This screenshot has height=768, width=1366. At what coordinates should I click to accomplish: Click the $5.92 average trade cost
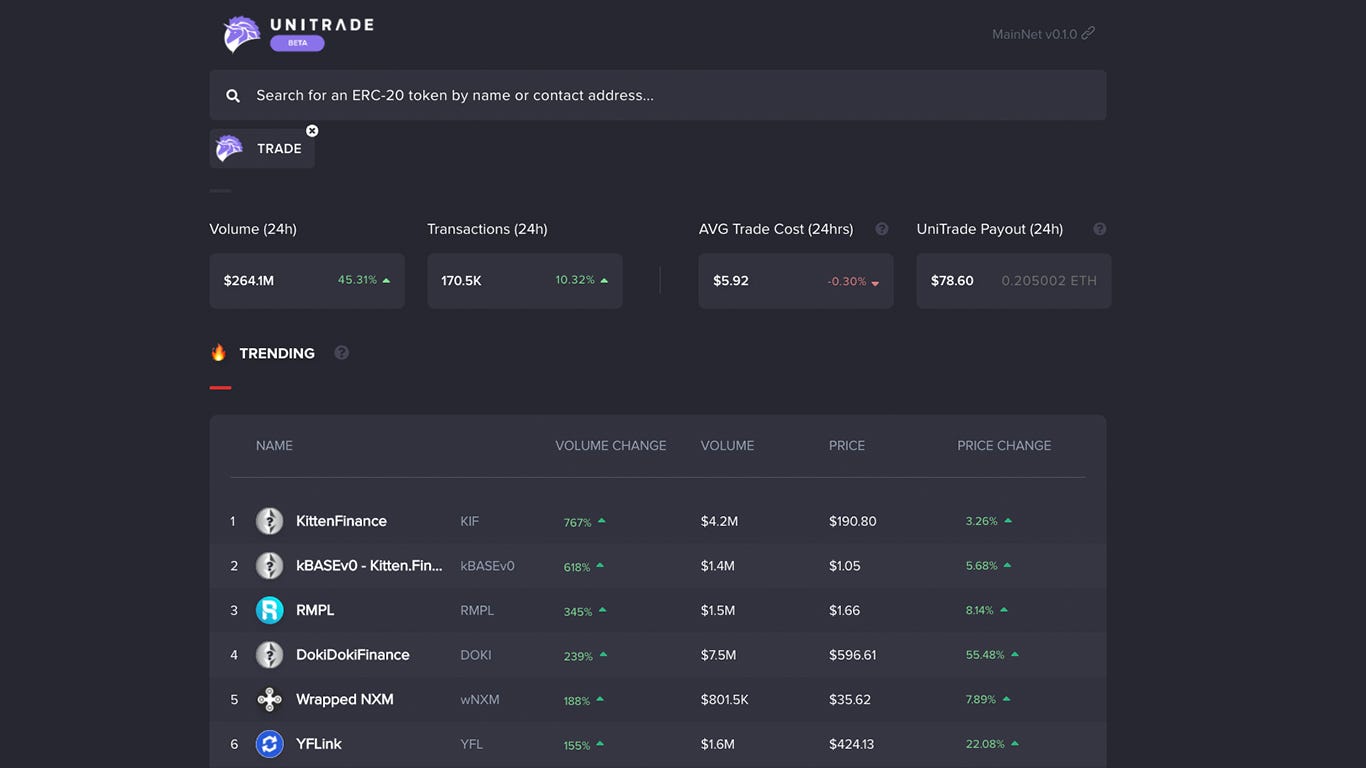pyautogui.click(x=731, y=281)
